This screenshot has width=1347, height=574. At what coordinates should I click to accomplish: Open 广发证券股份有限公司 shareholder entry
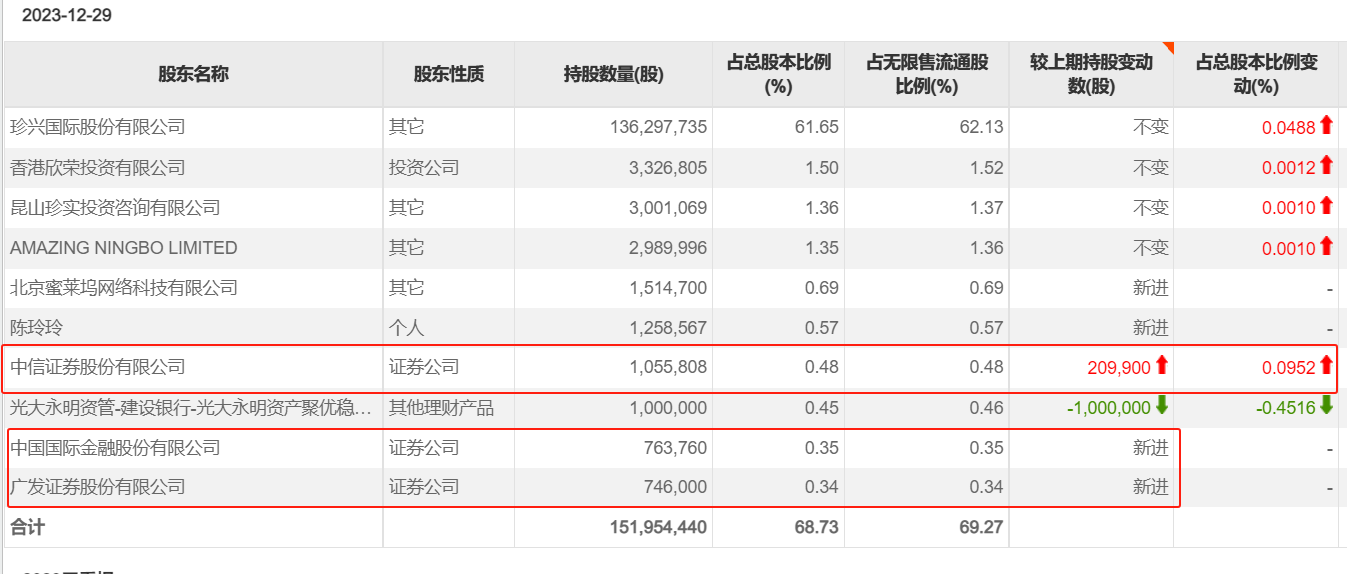pyautogui.click(x=98, y=487)
